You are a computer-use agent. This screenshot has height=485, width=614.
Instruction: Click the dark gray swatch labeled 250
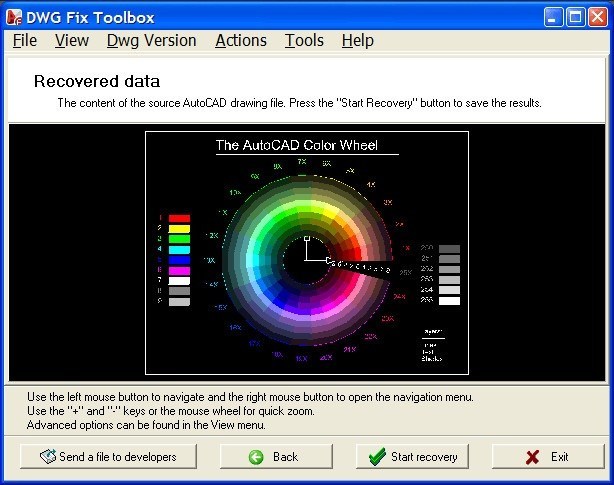449,249
